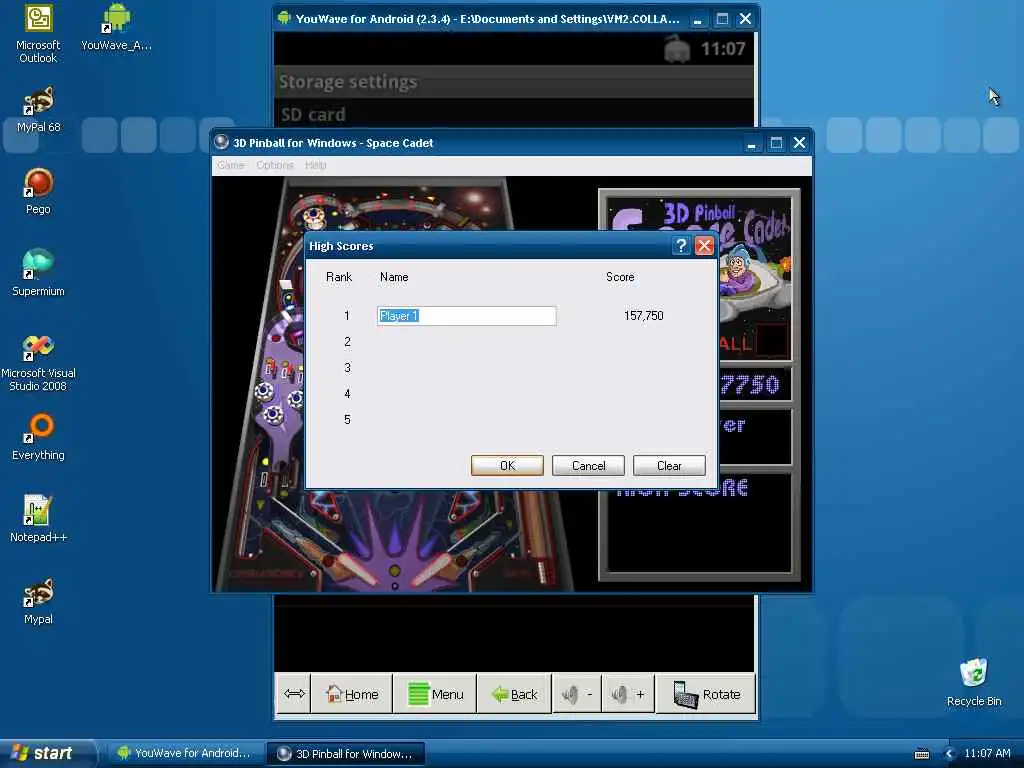Switch to YouWave for Android taskbar item
Image resolution: width=1024 pixels, height=768 pixels.
click(185, 753)
